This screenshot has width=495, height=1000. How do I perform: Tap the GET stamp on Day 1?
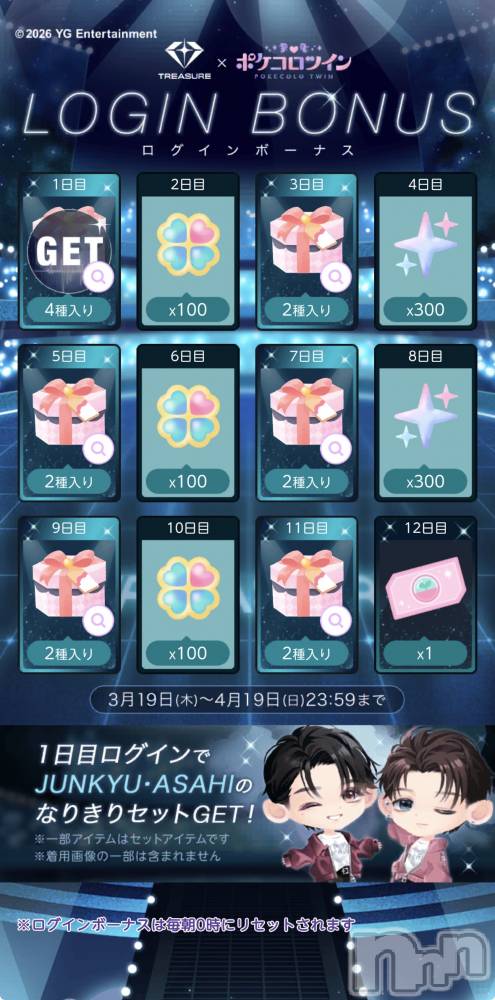click(68, 250)
